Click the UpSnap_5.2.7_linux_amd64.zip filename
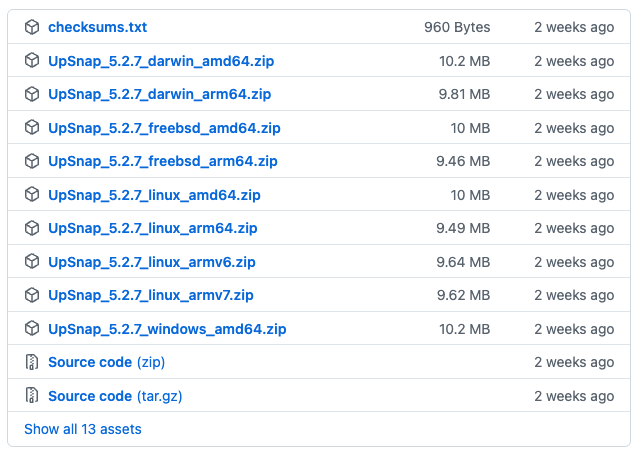The image size is (635, 454). 154,195
